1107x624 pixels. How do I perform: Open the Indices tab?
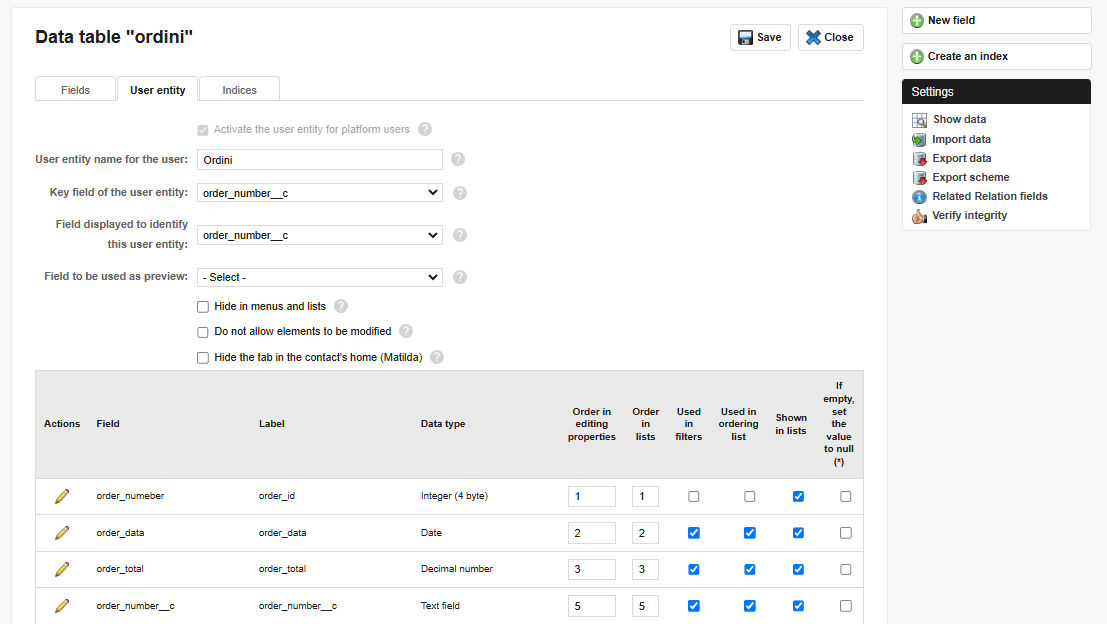(239, 90)
